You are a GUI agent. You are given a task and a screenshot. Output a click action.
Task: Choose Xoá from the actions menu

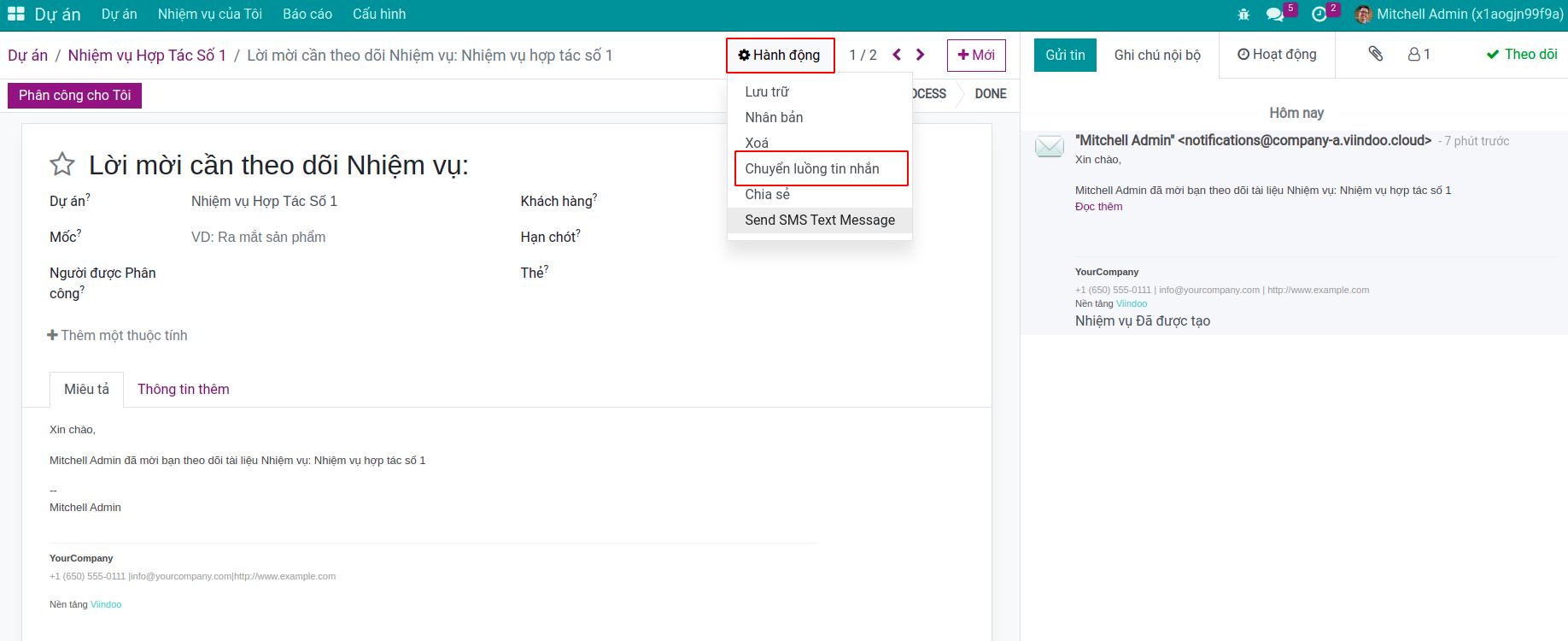coord(820,143)
